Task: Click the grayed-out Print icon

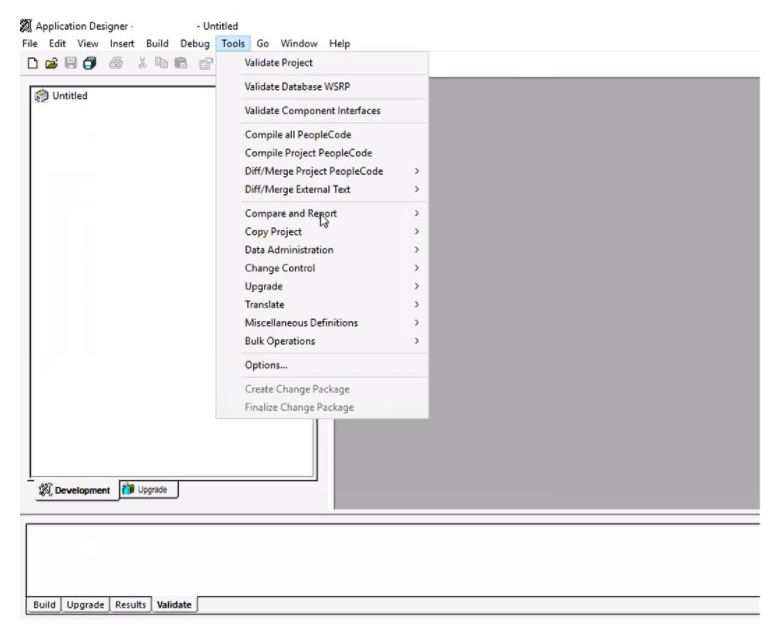Action: [x=116, y=63]
